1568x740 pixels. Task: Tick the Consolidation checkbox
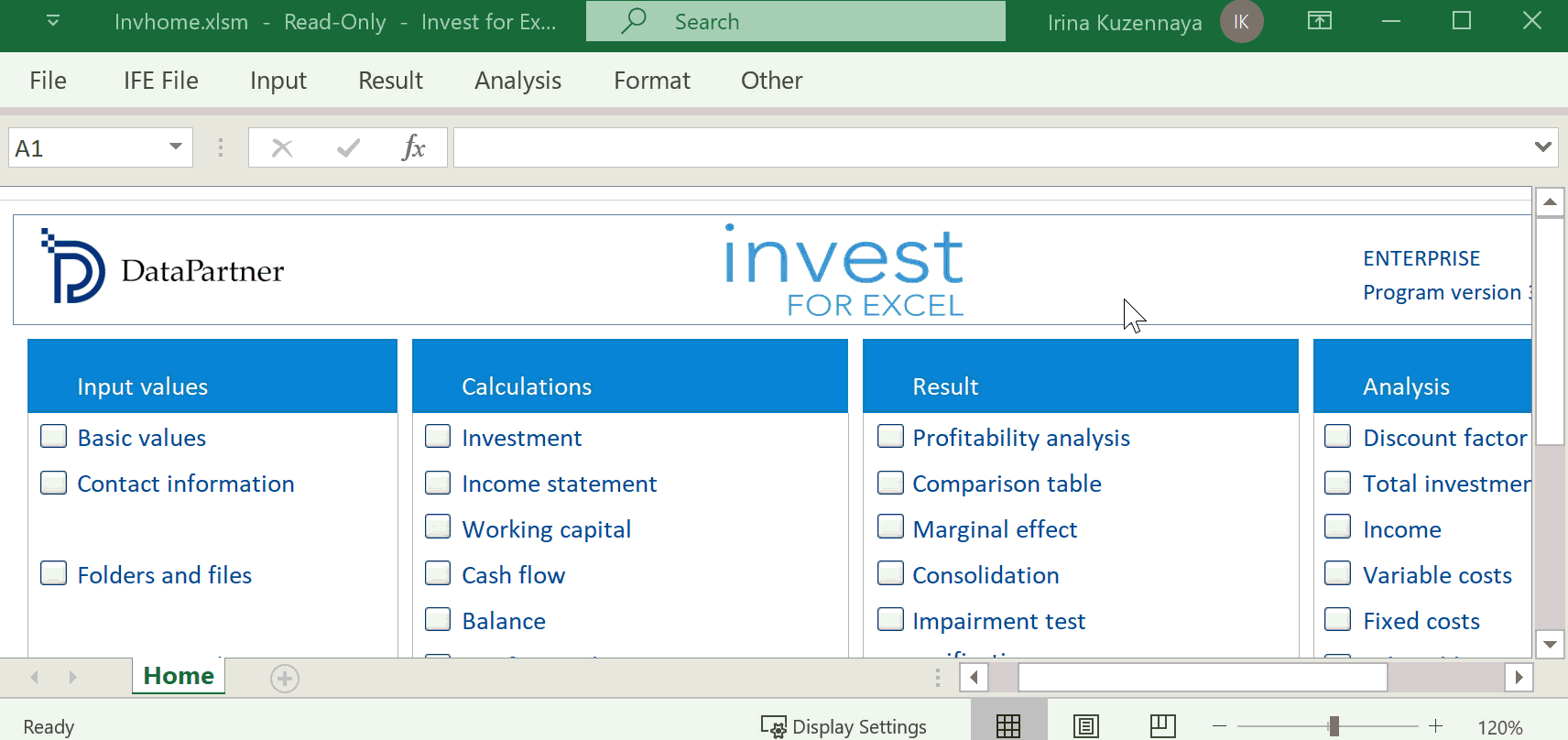890,573
